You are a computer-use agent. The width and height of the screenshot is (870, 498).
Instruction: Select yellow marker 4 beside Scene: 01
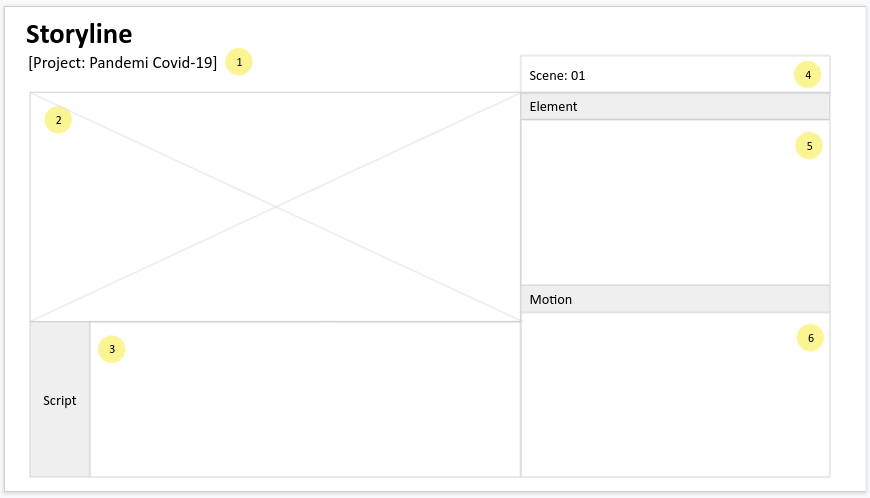807,74
